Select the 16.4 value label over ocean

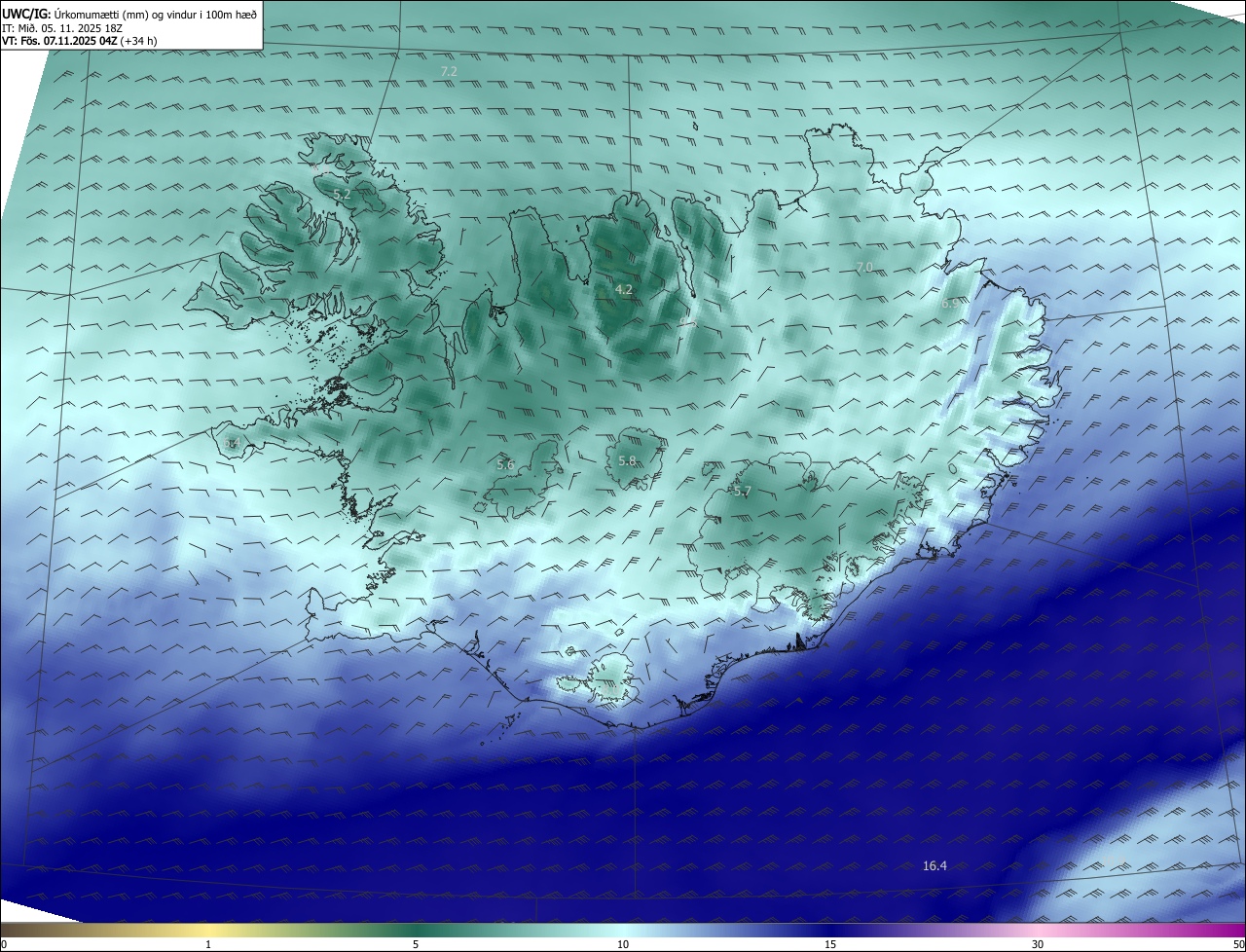[x=934, y=865]
